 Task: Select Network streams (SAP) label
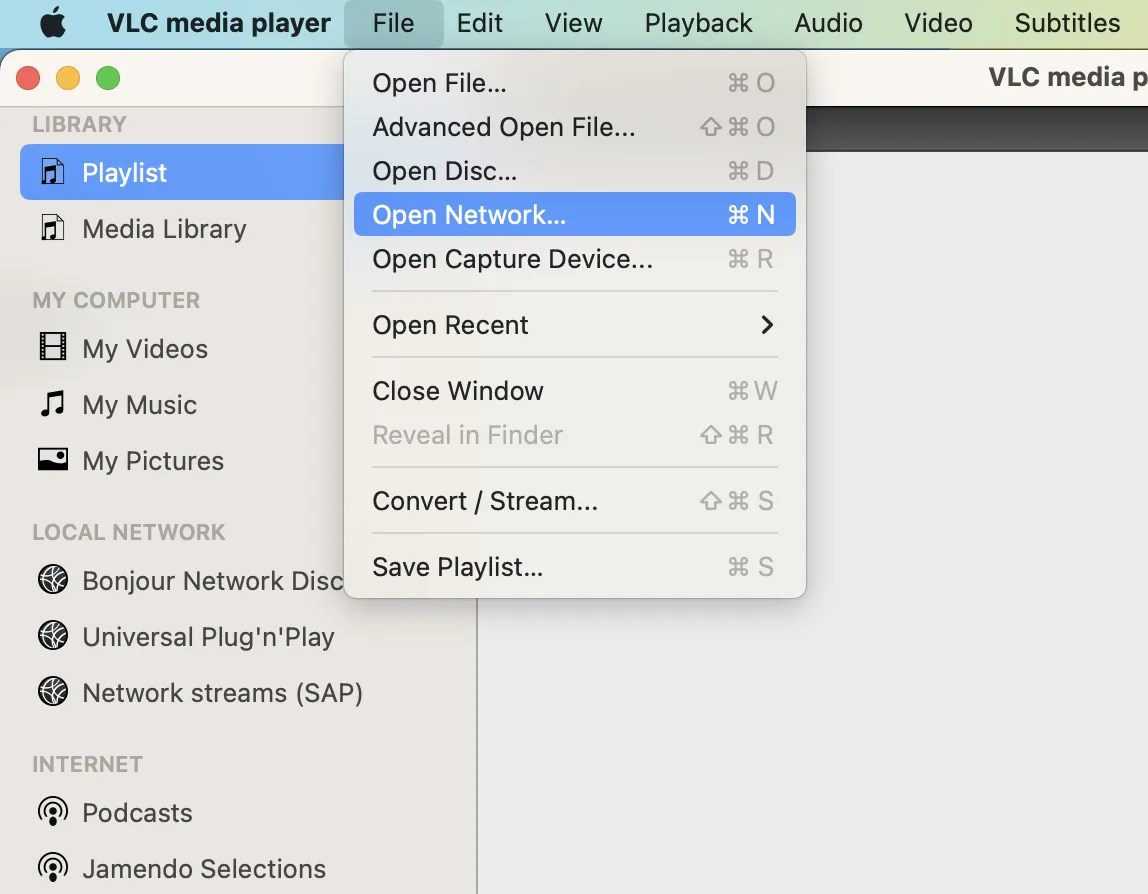[x=223, y=693]
